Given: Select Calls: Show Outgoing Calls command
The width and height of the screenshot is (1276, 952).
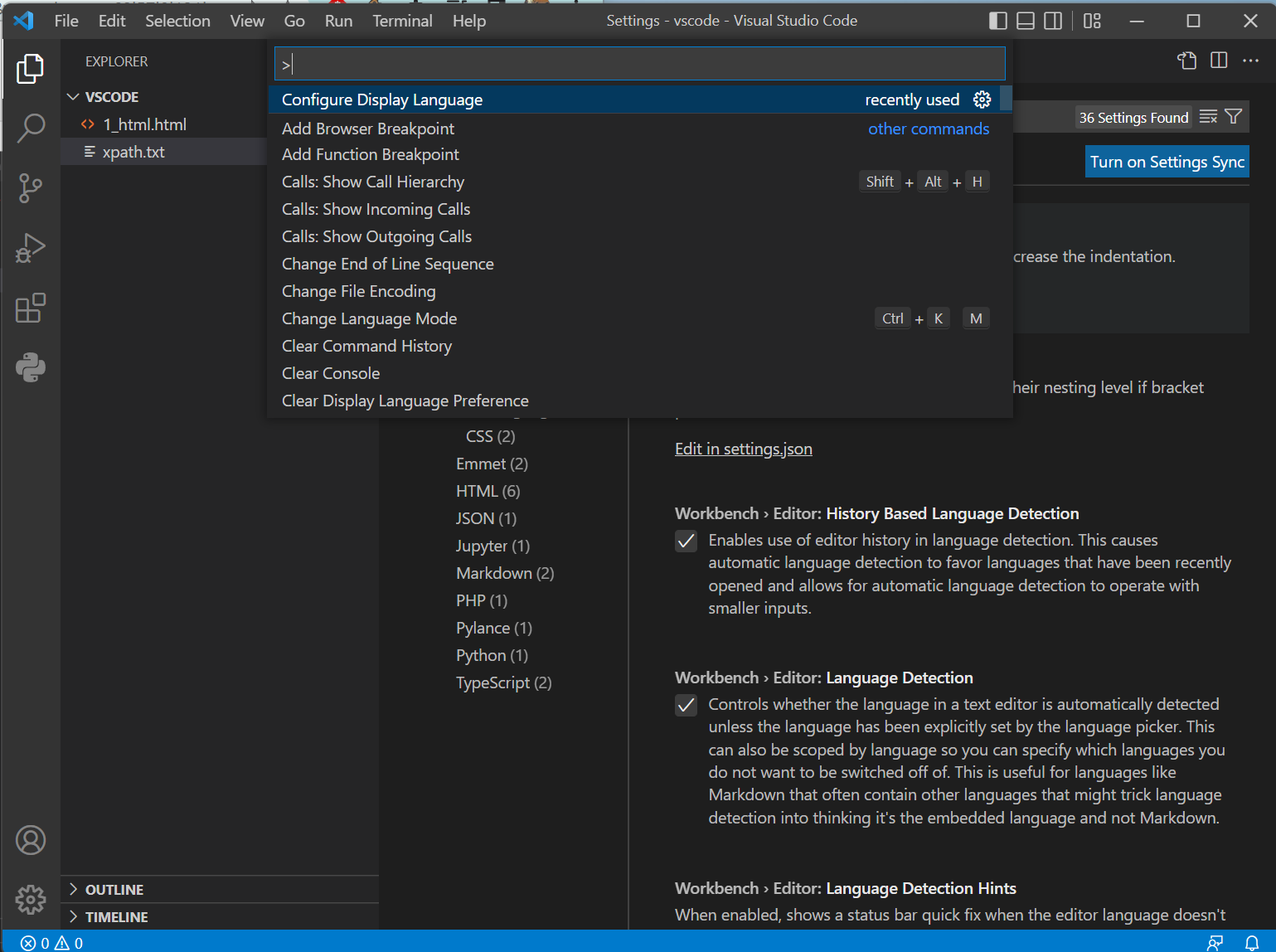Looking at the screenshot, I should coord(633,236).
